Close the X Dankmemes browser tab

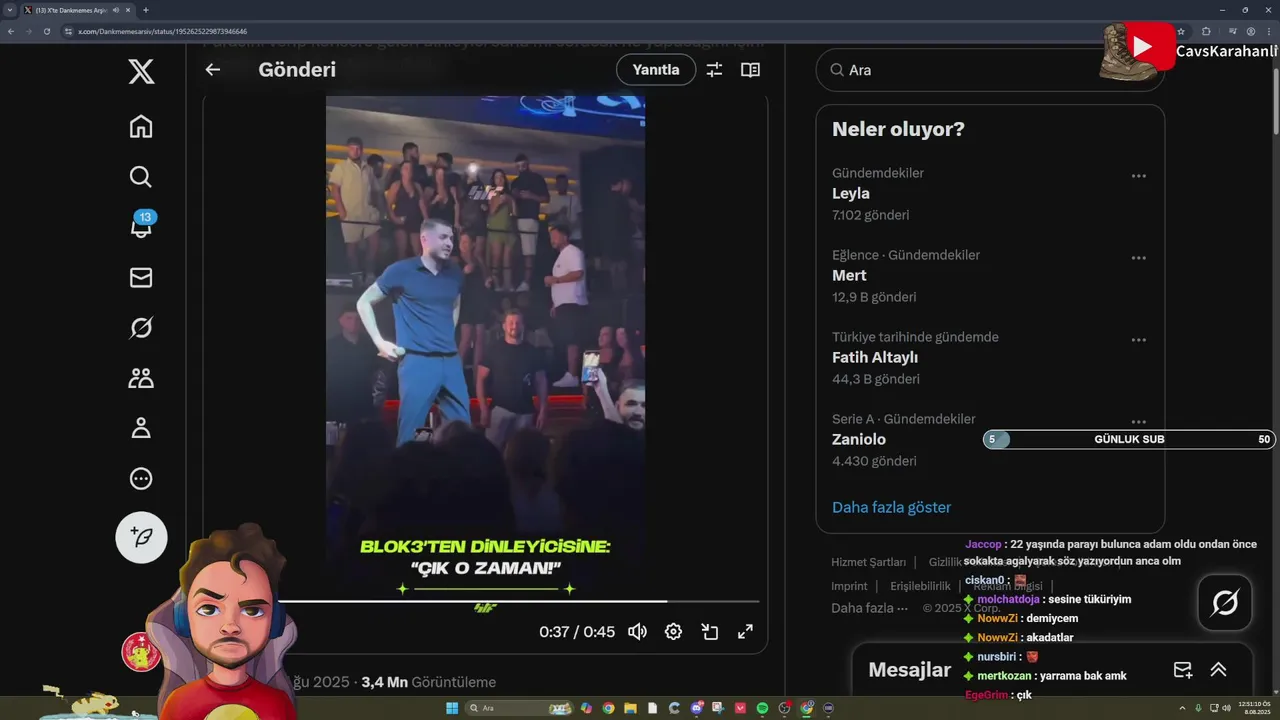click(130, 10)
